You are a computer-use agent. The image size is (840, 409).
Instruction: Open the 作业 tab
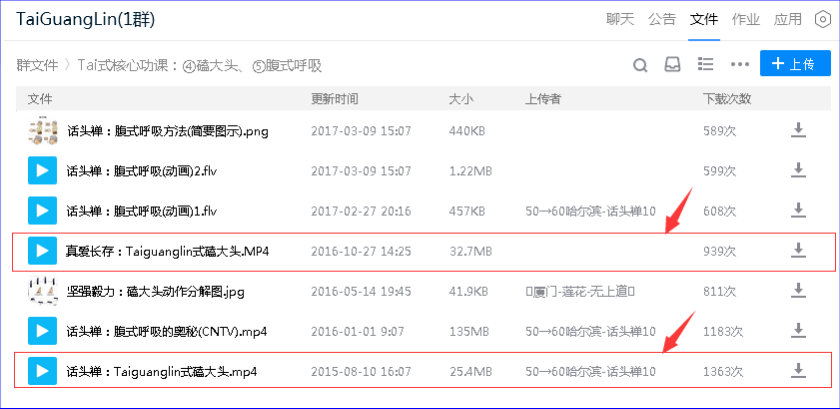(x=746, y=20)
